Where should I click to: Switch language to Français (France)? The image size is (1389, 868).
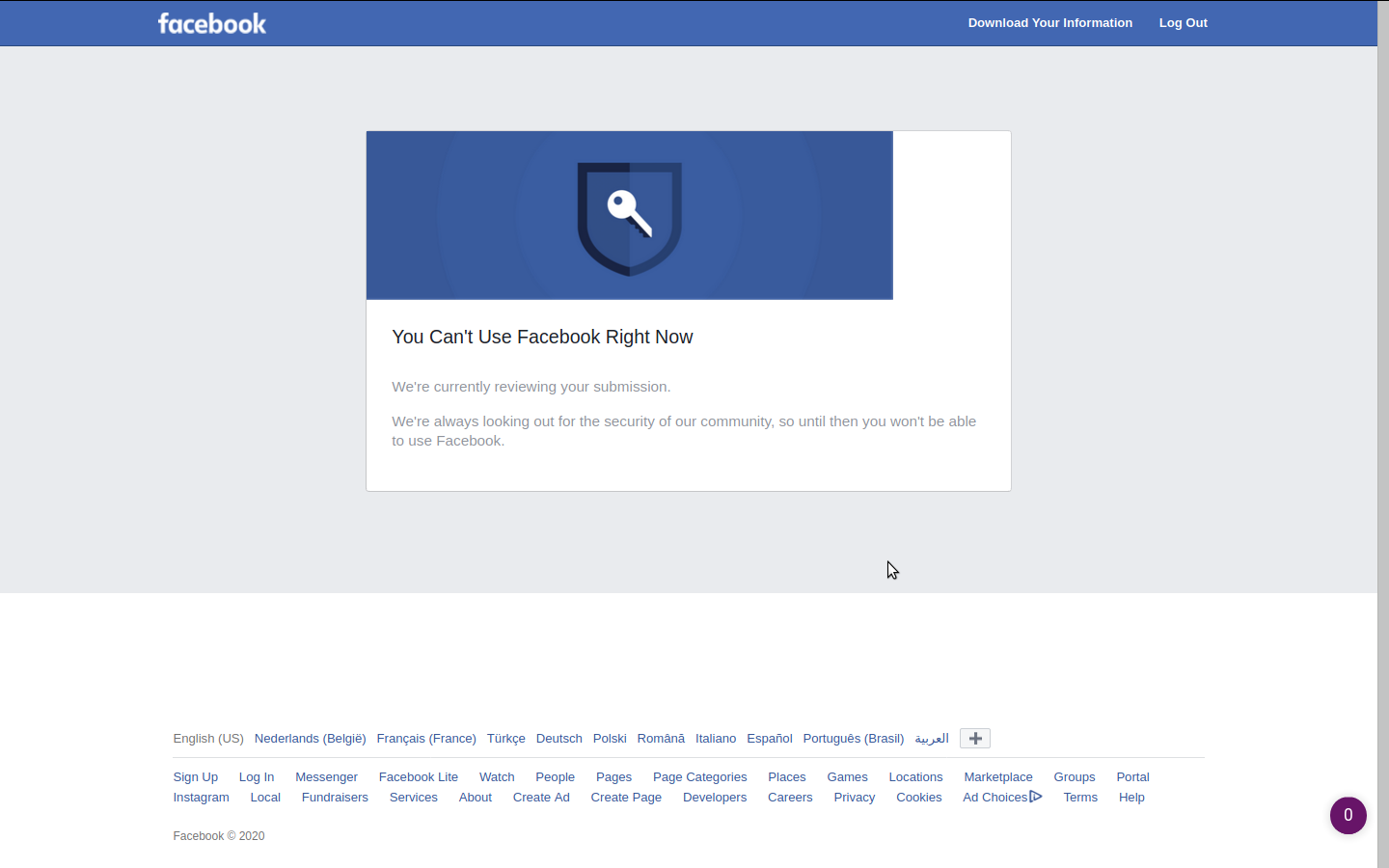click(x=426, y=739)
